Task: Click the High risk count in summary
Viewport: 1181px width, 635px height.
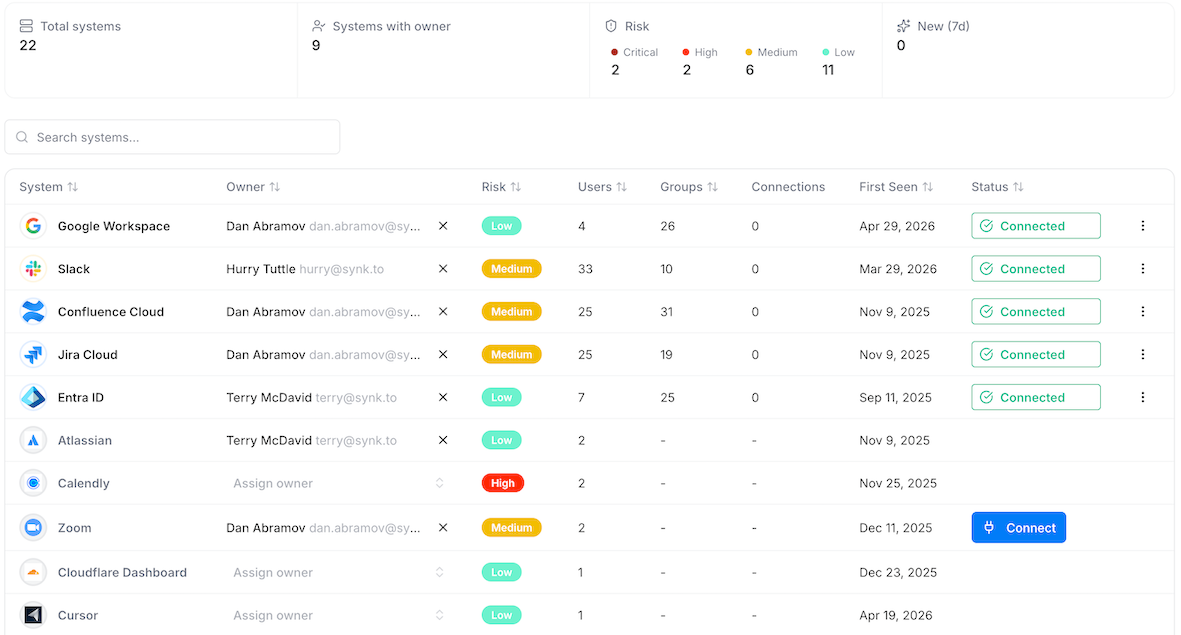Action: (687, 70)
